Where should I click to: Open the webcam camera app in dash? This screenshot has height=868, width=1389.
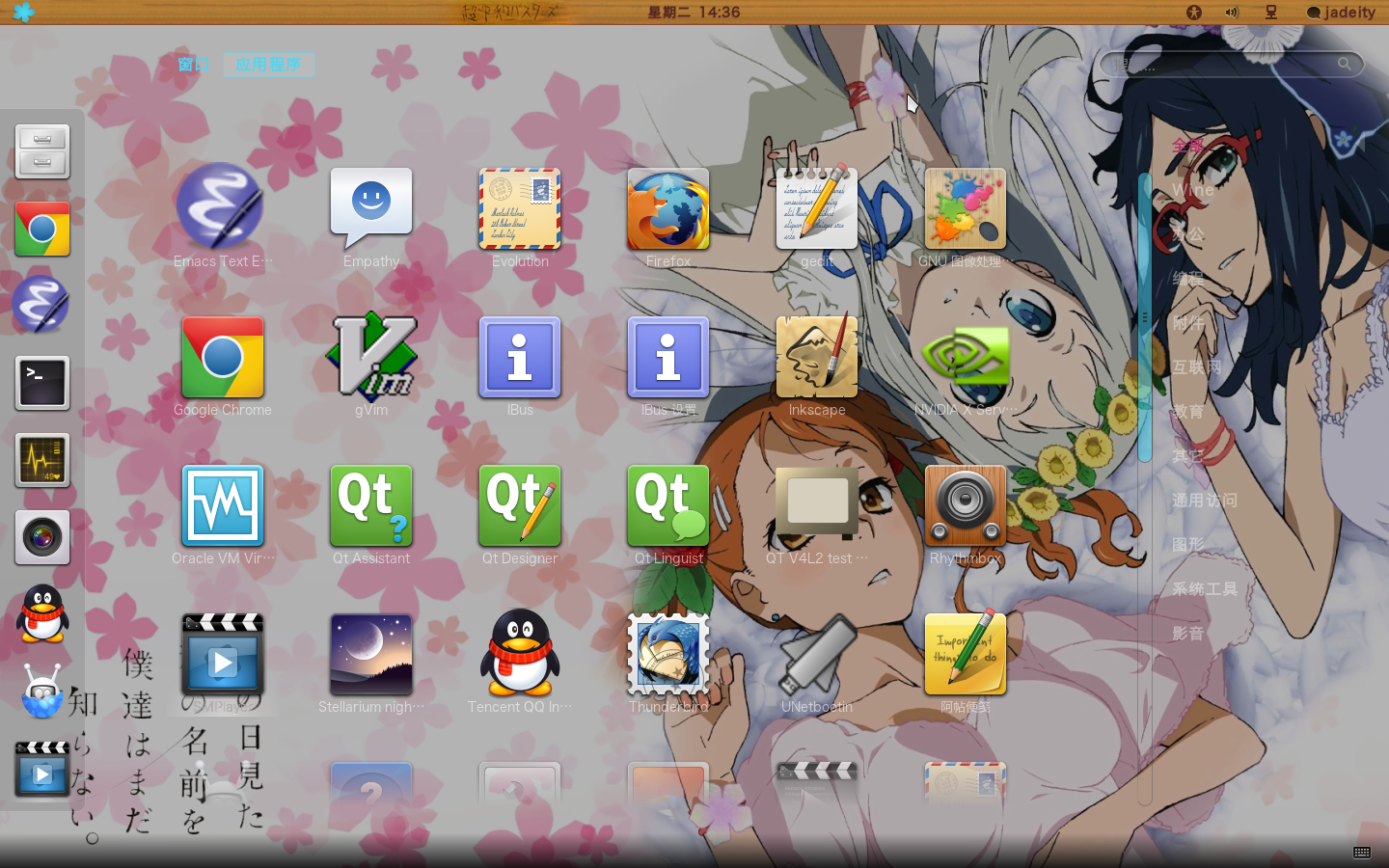(x=42, y=537)
